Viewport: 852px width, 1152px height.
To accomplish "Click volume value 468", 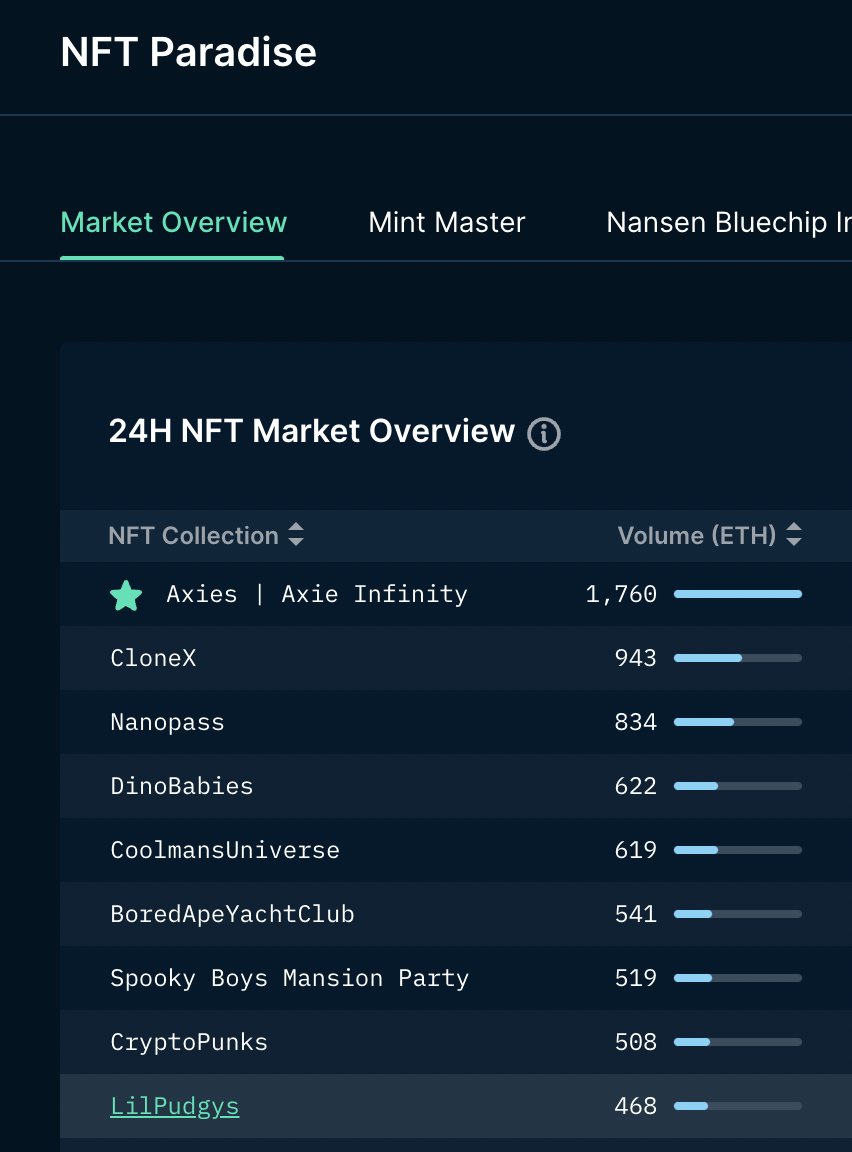I will 635,1106.
